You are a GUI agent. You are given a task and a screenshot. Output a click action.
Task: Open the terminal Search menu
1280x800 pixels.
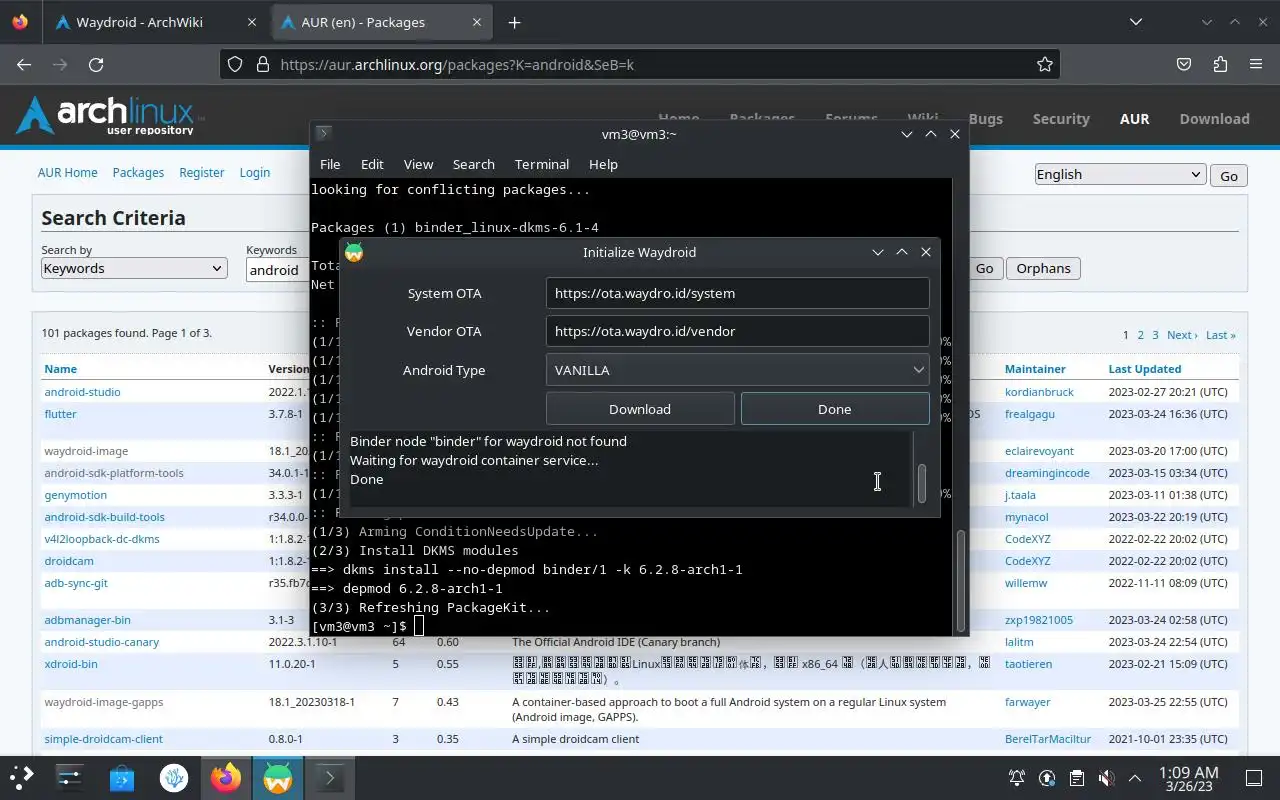click(x=474, y=164)
